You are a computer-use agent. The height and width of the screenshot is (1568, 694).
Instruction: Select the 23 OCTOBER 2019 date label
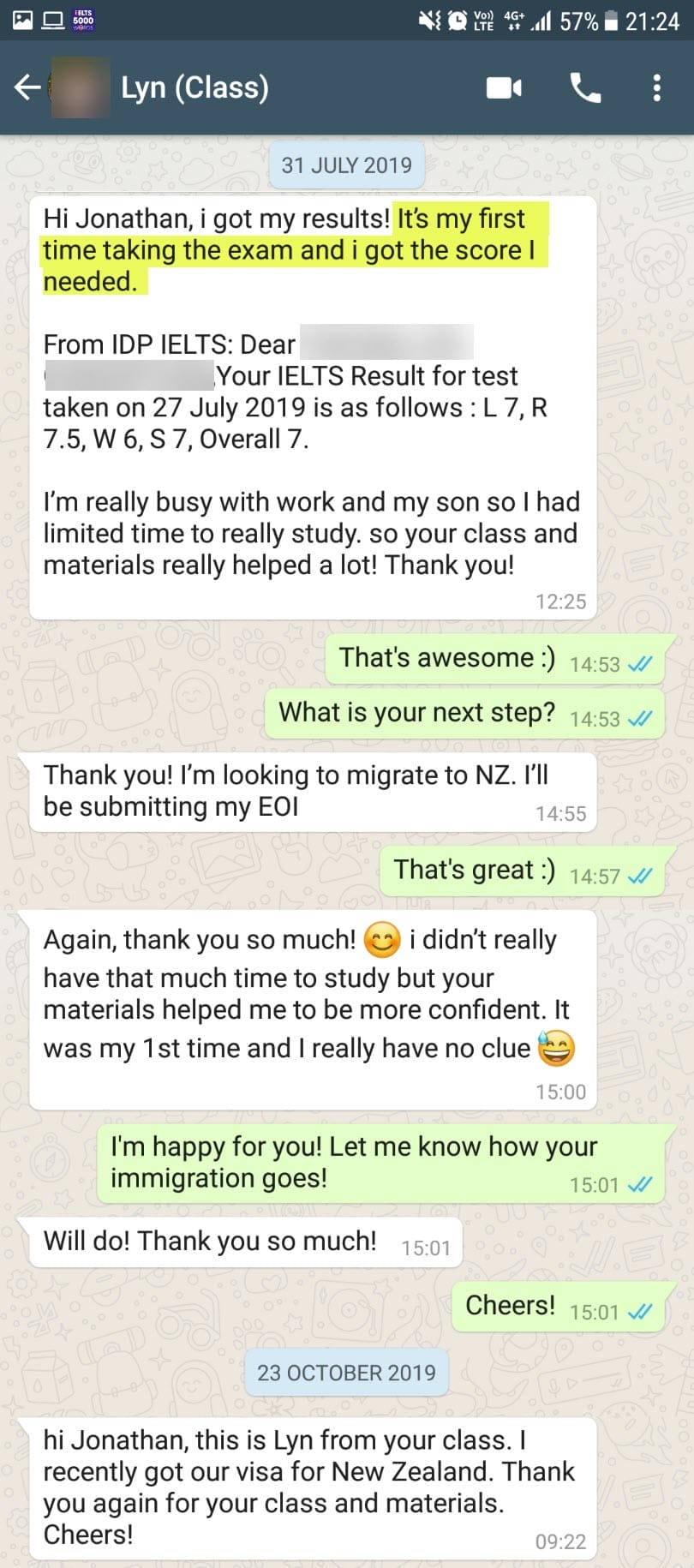[346, 1372]
